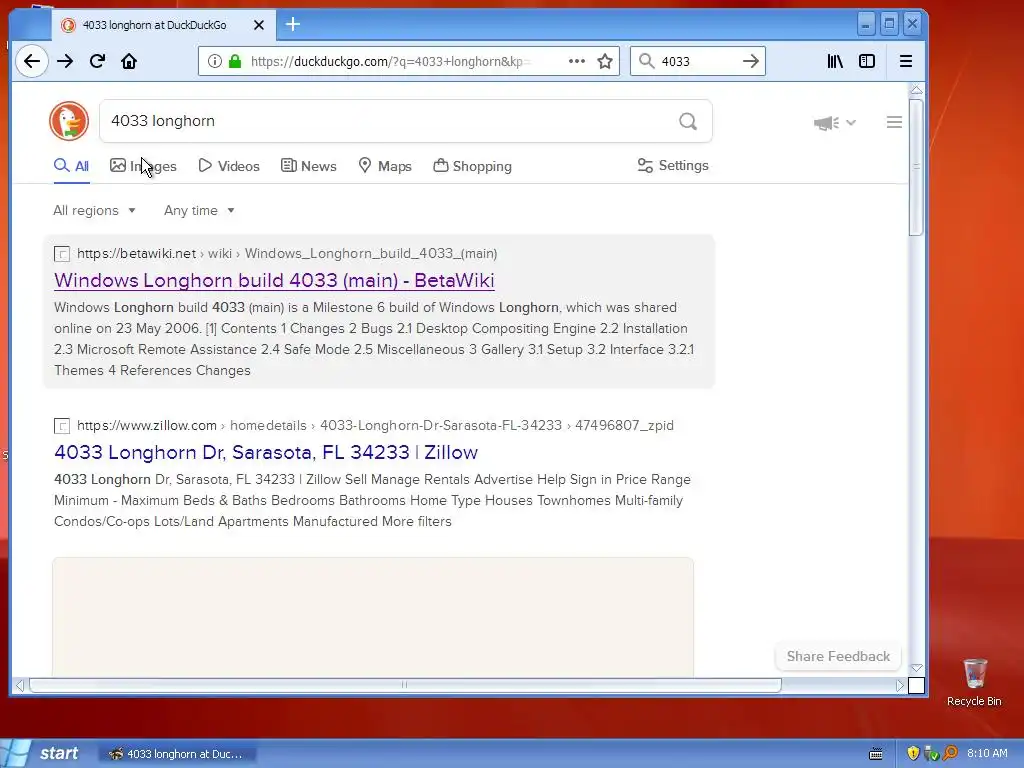Click the green padlock security icon

tap(235, 61)
